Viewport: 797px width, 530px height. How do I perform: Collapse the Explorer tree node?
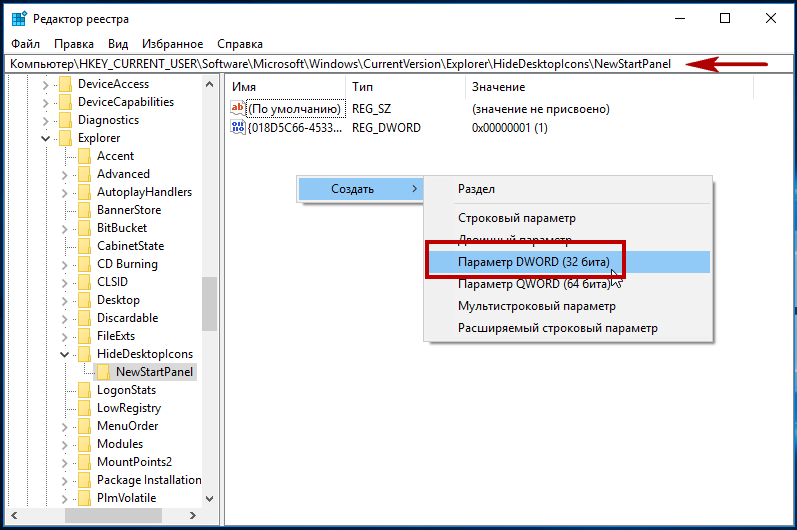coord(45,138)
